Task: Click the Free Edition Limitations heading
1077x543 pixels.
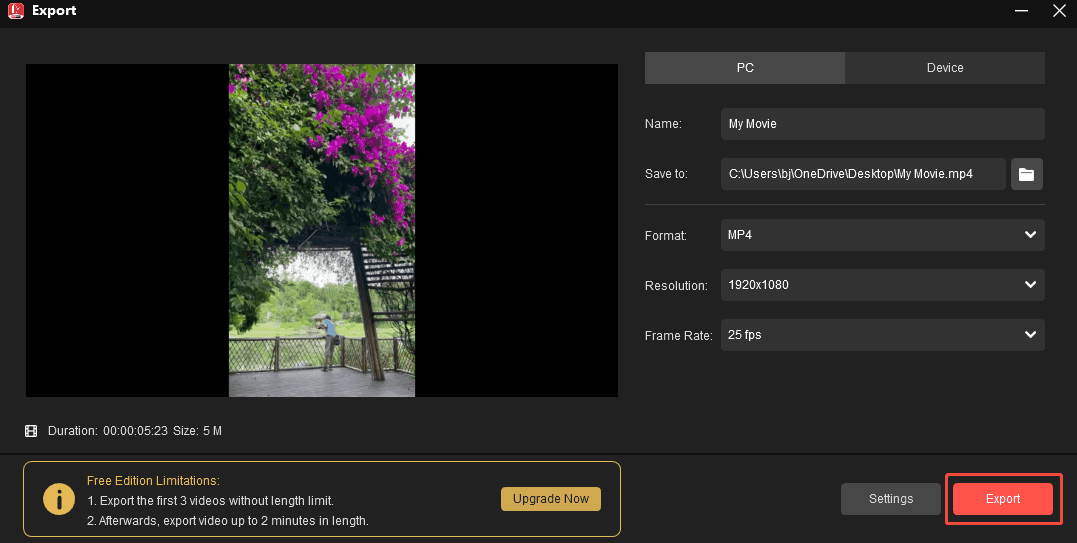Action: pyautogui.click(x=153, y=481)
